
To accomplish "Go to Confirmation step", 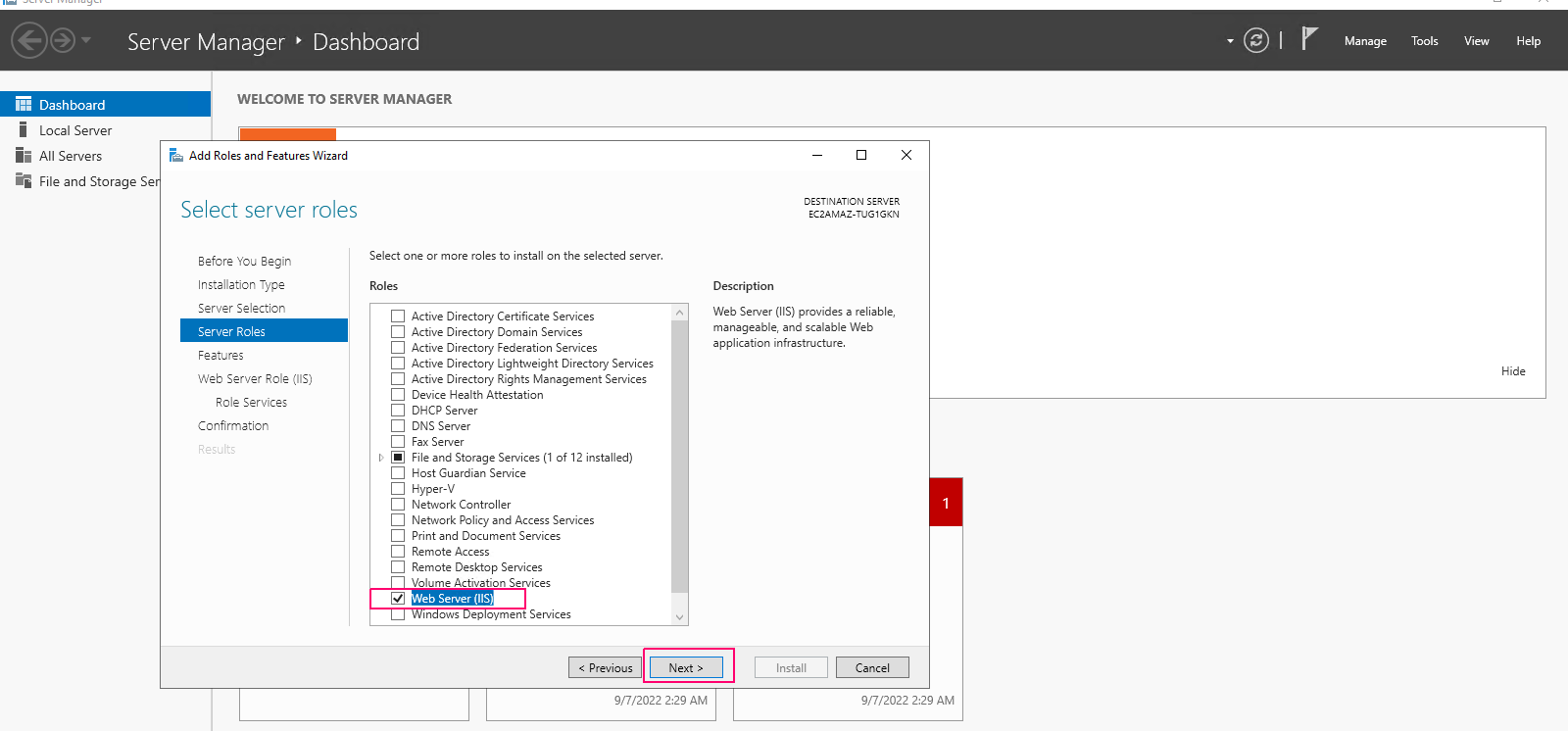I will click(233, 425).
